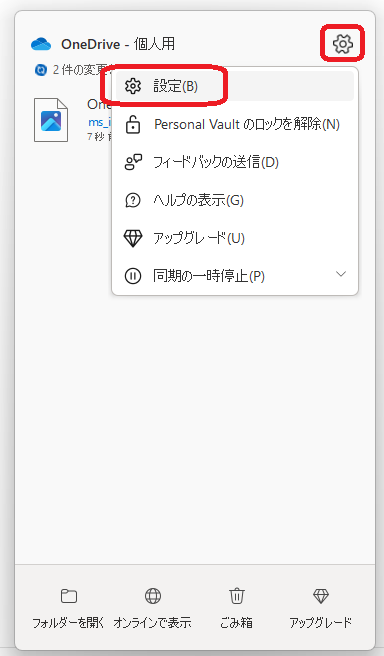Choose フィードバックの送信(D) menu entry

tap(235, 162)
